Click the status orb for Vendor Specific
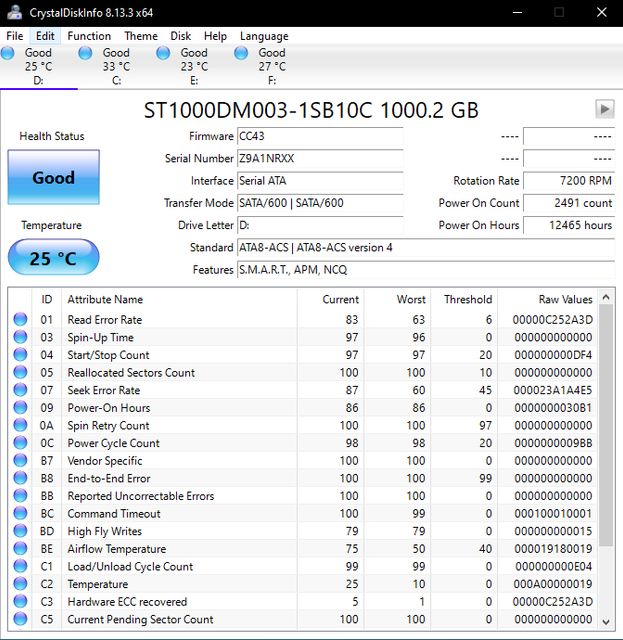This screenshot has height=640, width=623. 20,460
